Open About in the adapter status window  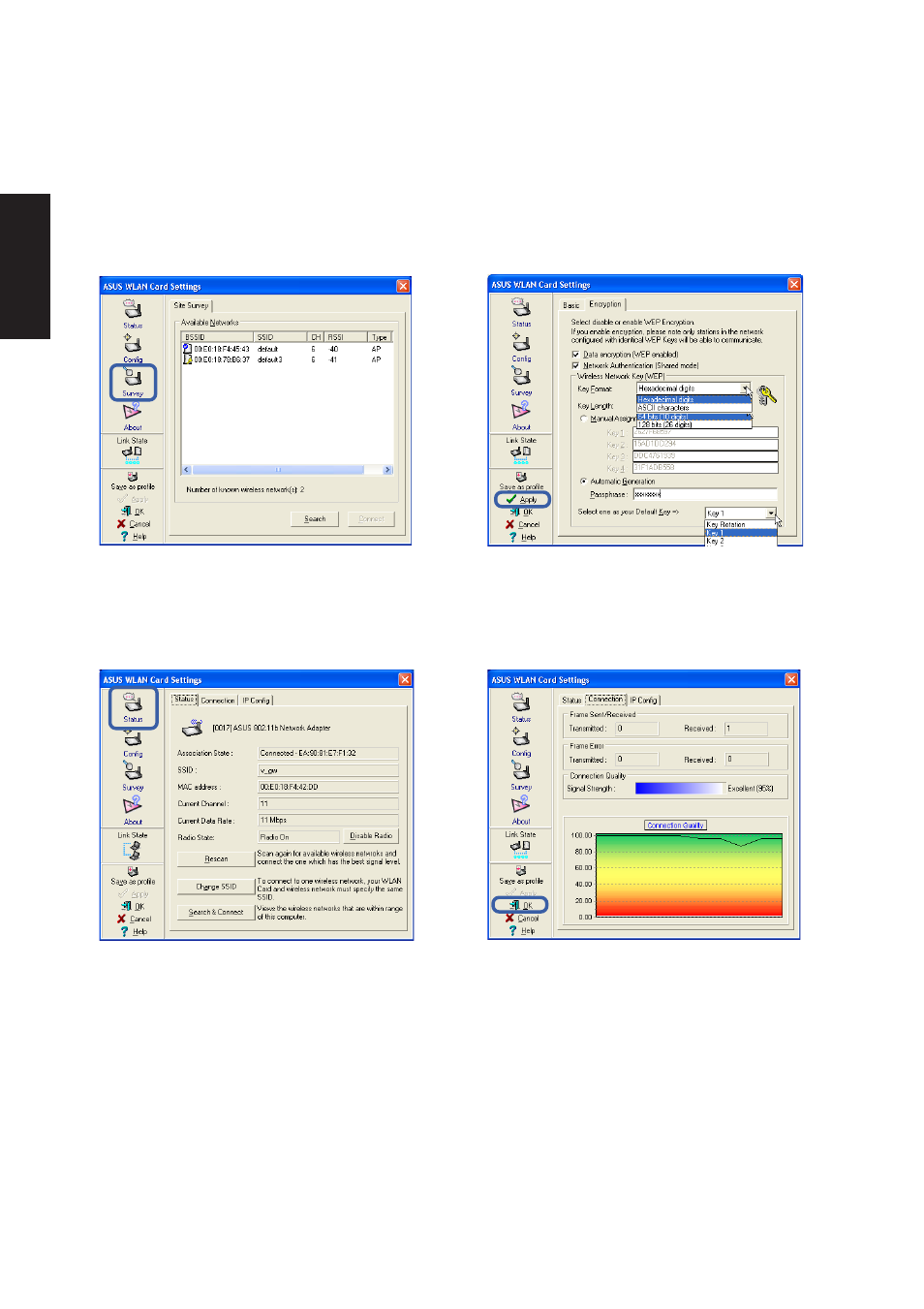(x=133, y=811)
